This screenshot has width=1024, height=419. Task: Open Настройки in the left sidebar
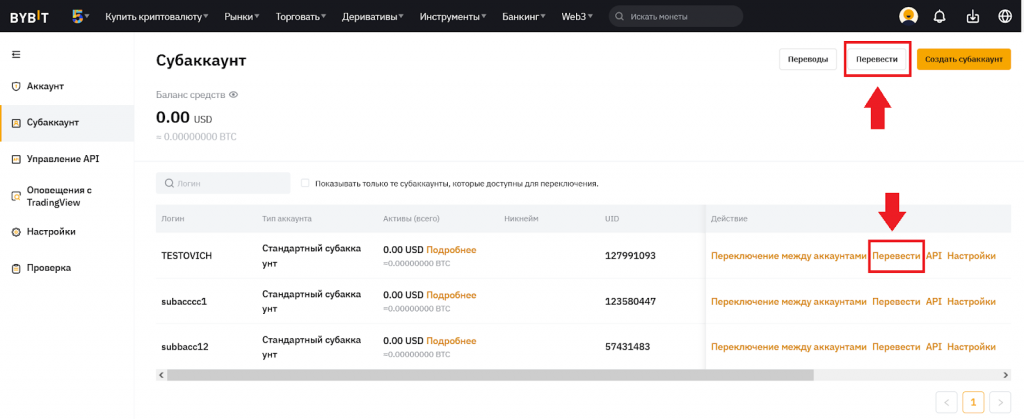[x=51, y=231]
